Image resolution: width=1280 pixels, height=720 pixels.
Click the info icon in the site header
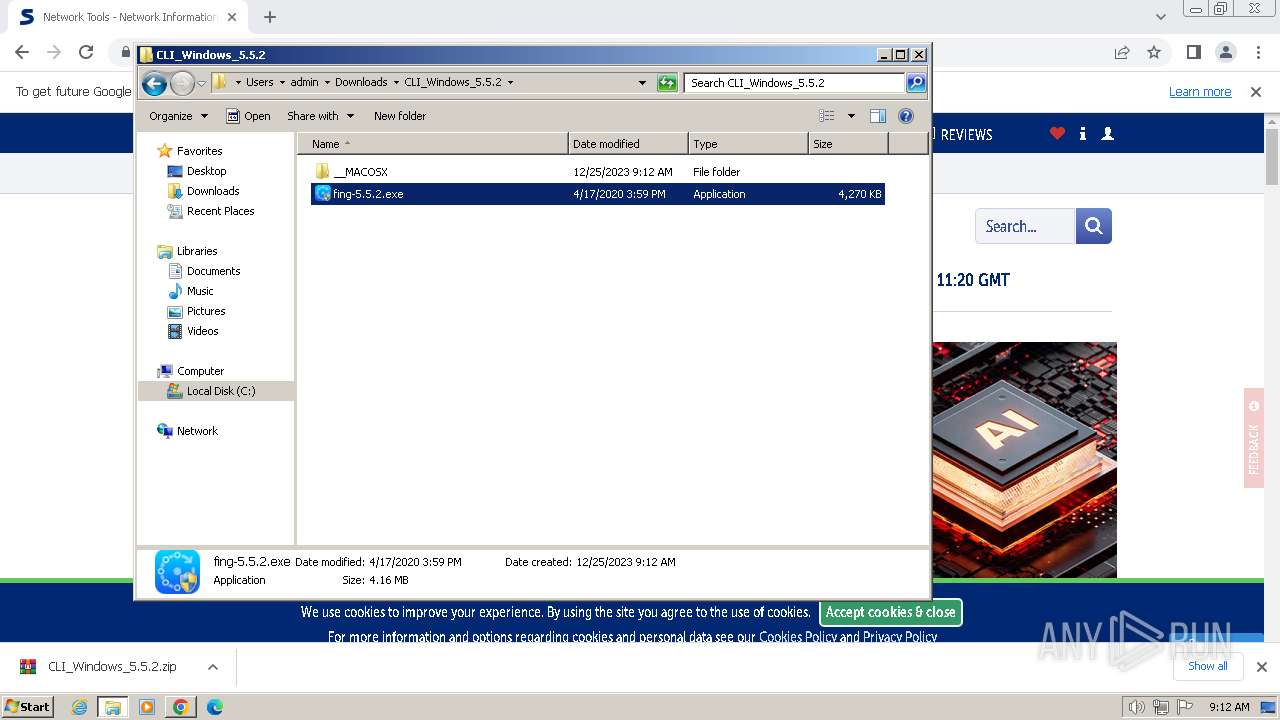1083,134
